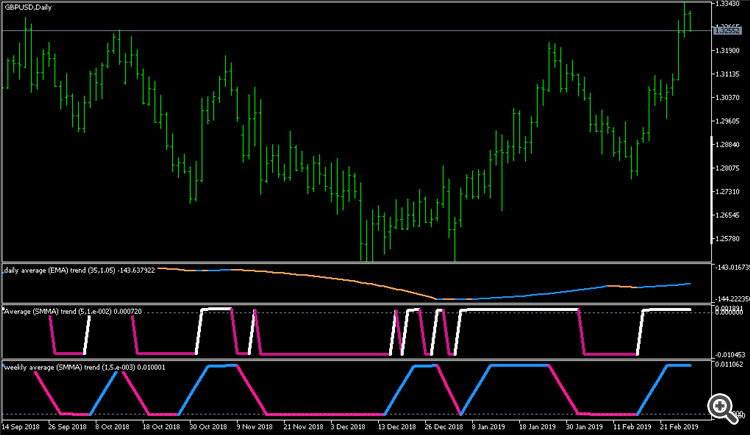Click the -0.010453 indicator scale value
The image size is (750, 435).
coord(730,355)
